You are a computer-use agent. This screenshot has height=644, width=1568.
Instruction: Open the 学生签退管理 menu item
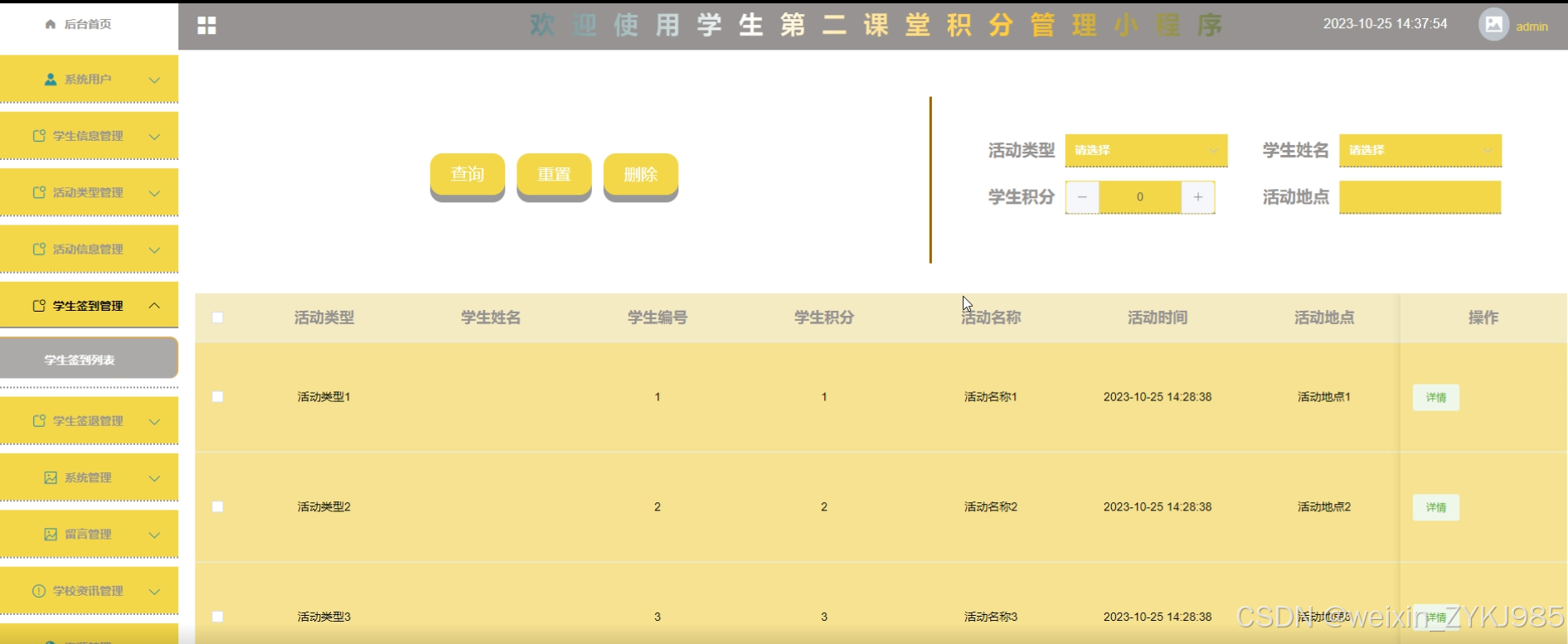(89, 421)
